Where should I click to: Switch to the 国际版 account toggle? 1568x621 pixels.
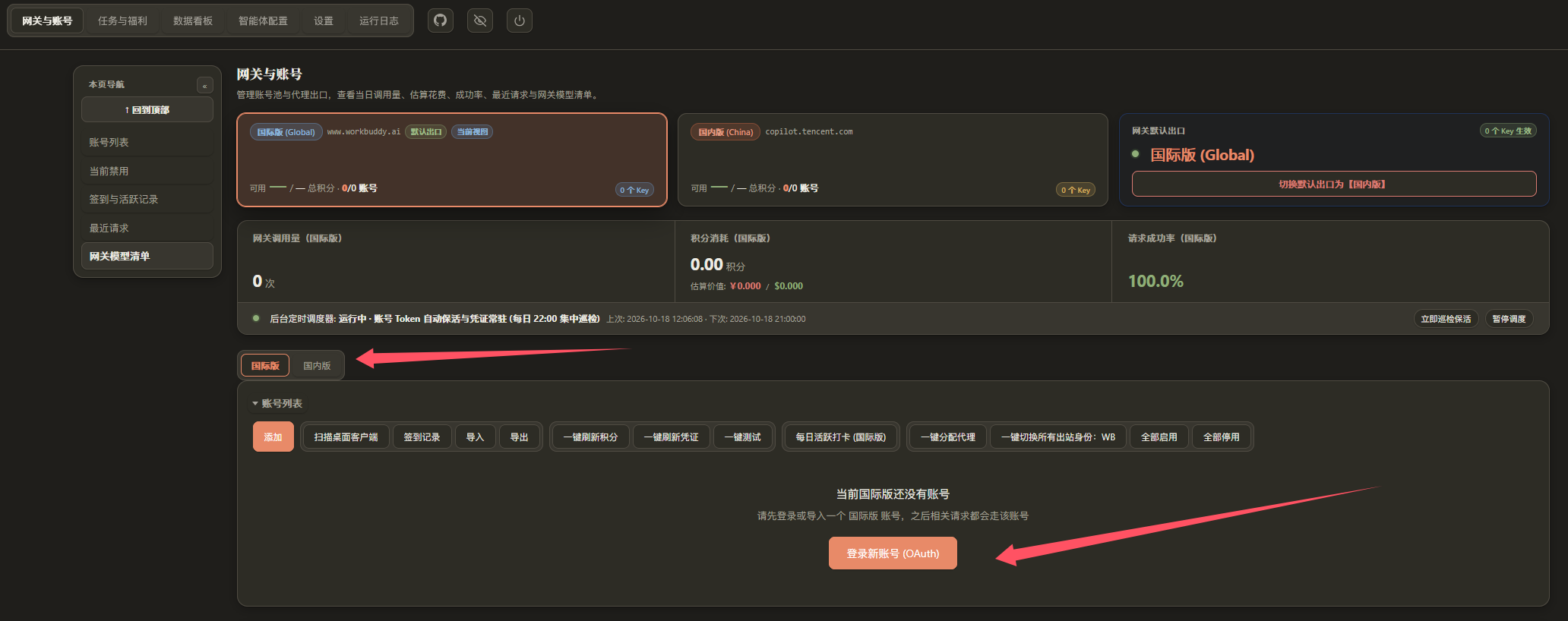265,366
